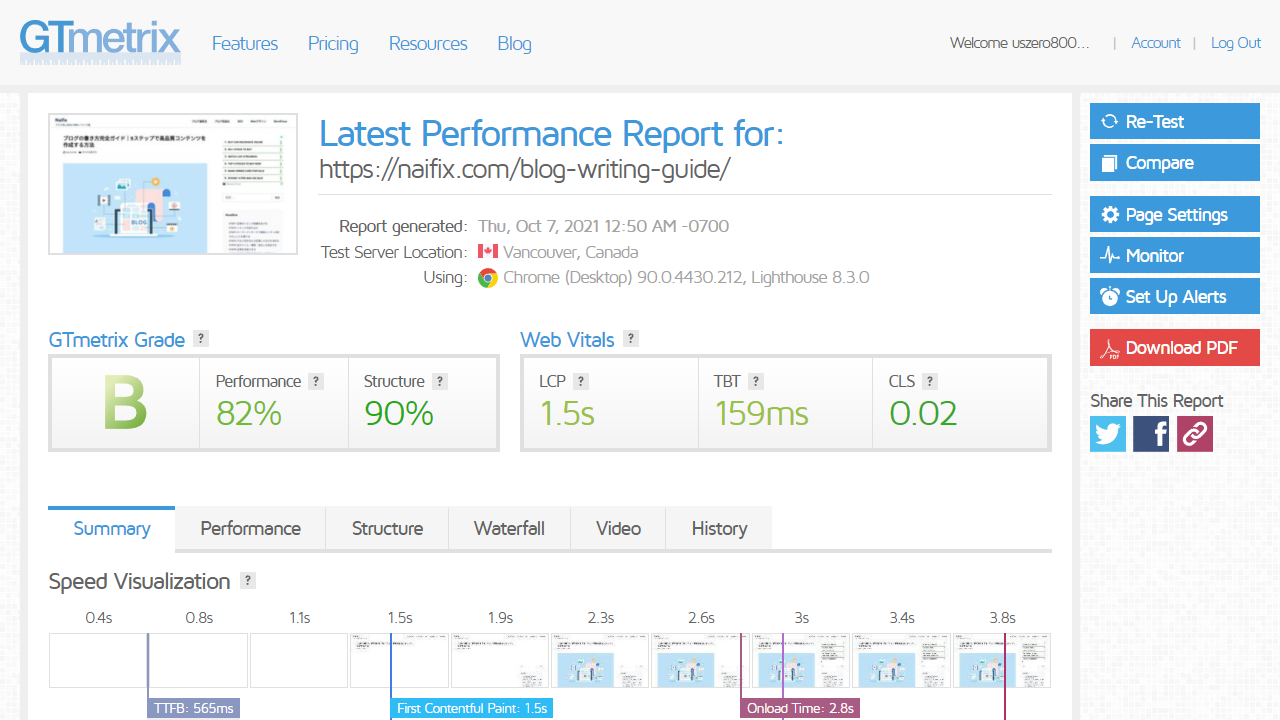Screen dimensions: 1280x720
Task: Open help icon beside Web Vitals
Action: pyautogui.click(x=631, y=339)
